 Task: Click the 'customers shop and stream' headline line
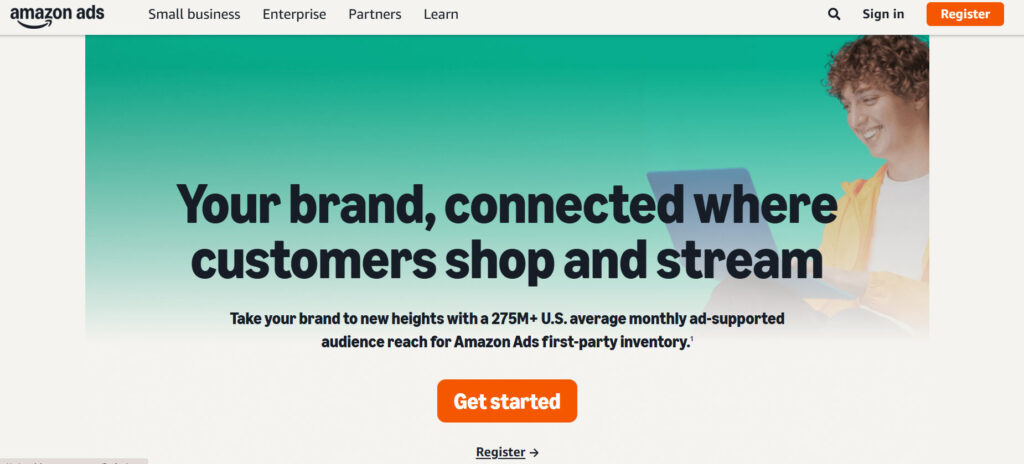[x=506, y=259]
